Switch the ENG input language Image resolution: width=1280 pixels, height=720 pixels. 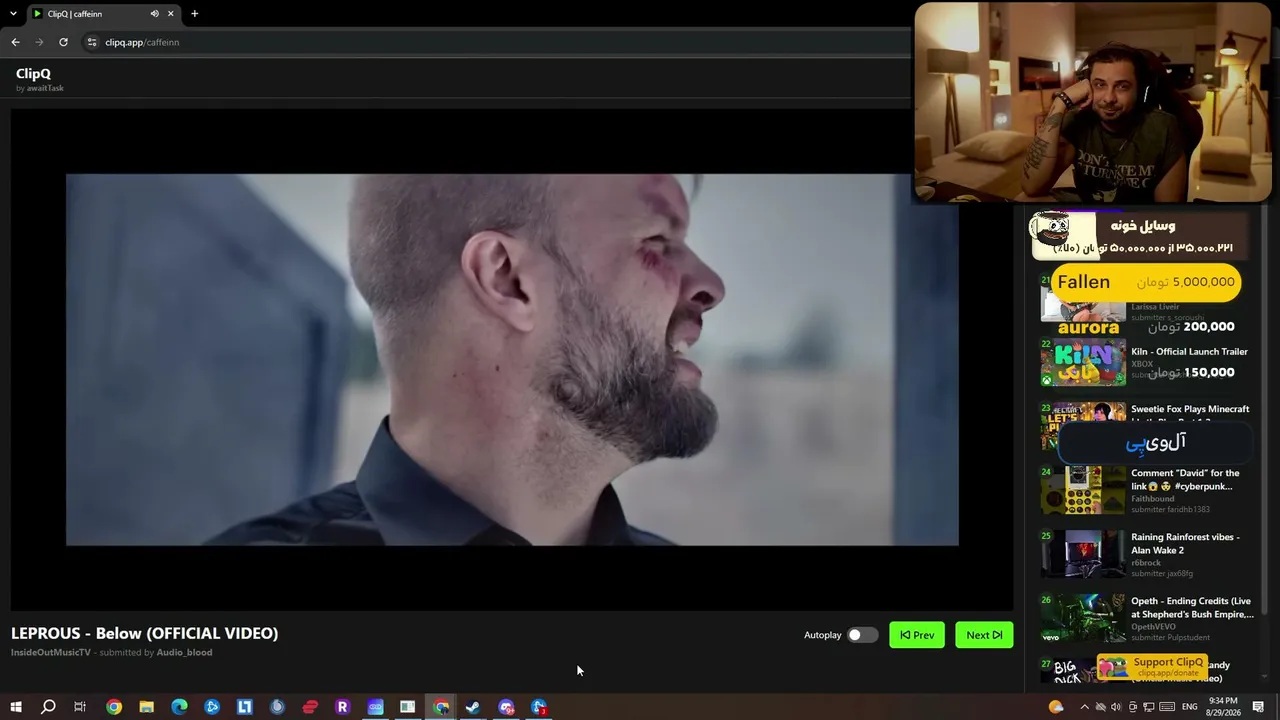coord(1190,707)
